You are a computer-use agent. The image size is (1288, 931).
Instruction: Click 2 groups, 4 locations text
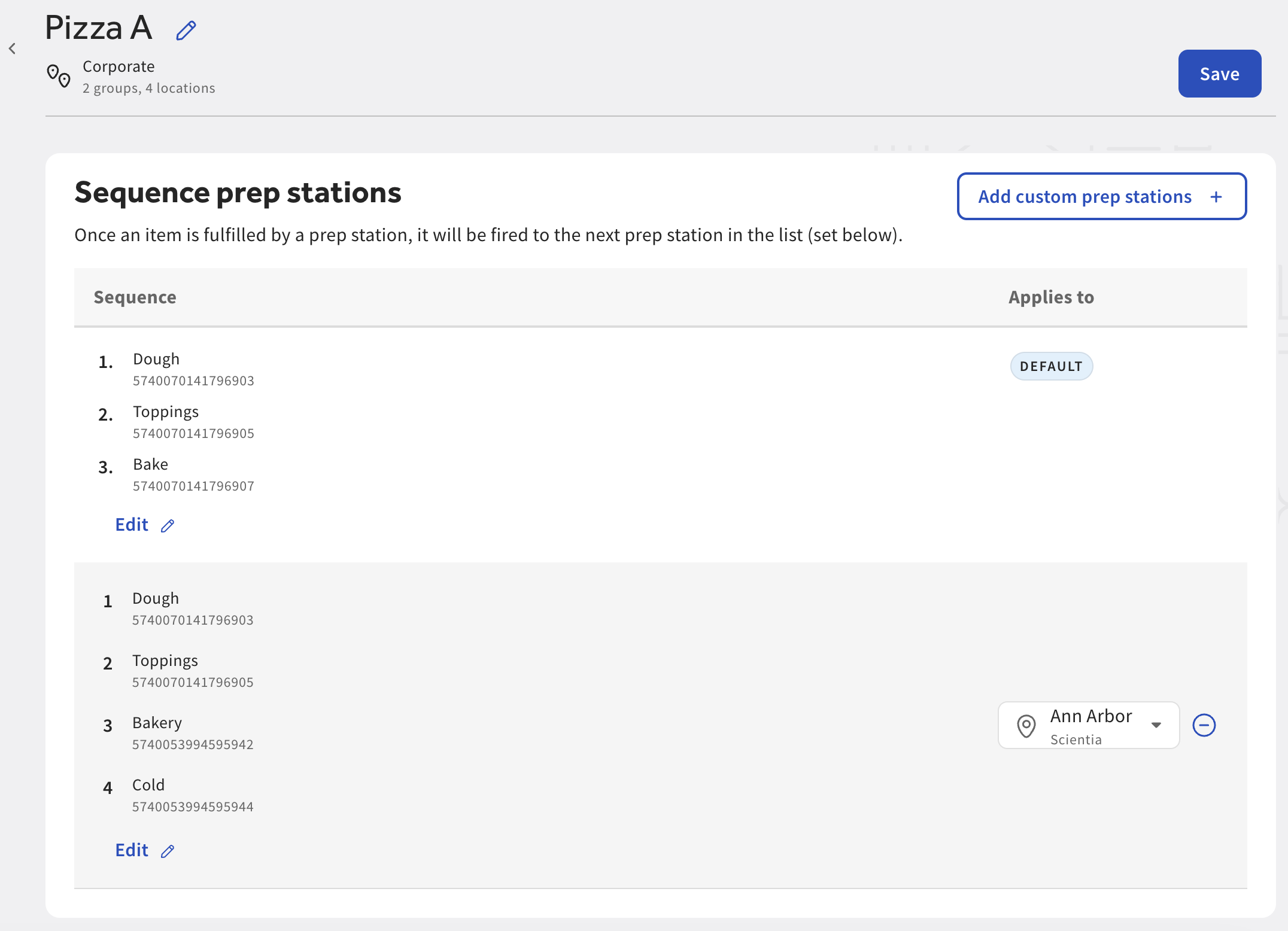point(149,88)
